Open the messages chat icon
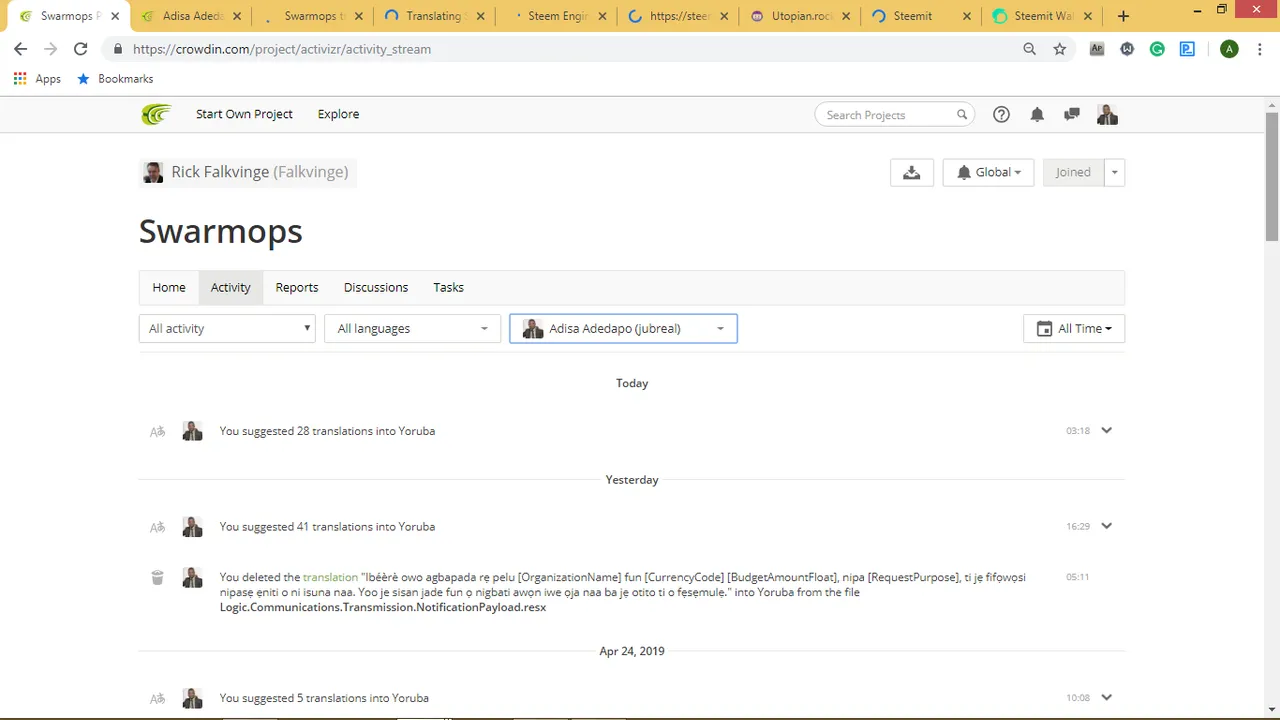Screen dimensions: 1280x720 1072,115
